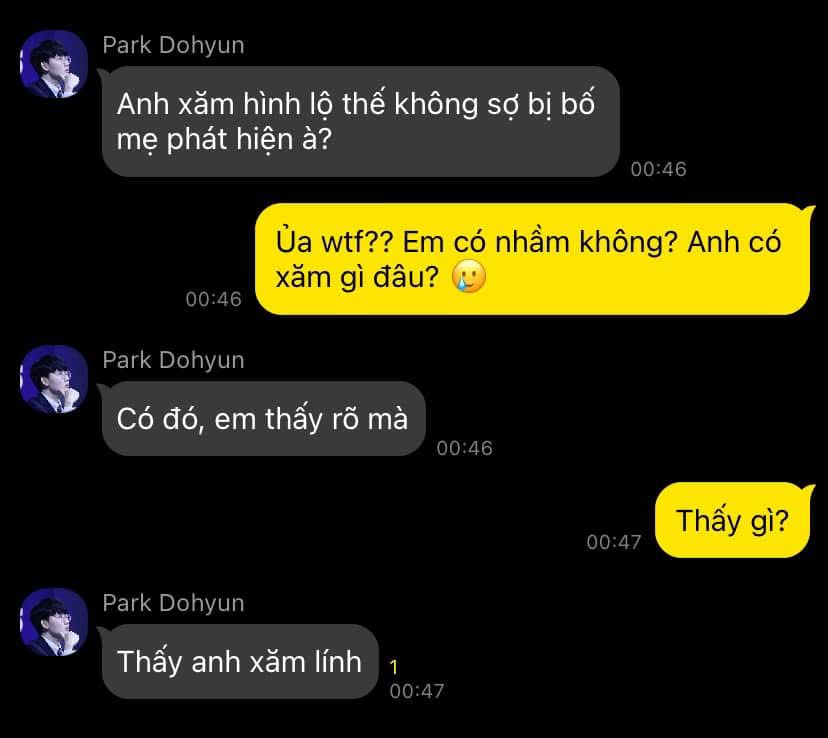
Task: Click the Park Dohyun name above first message
Action: point(173,45)
